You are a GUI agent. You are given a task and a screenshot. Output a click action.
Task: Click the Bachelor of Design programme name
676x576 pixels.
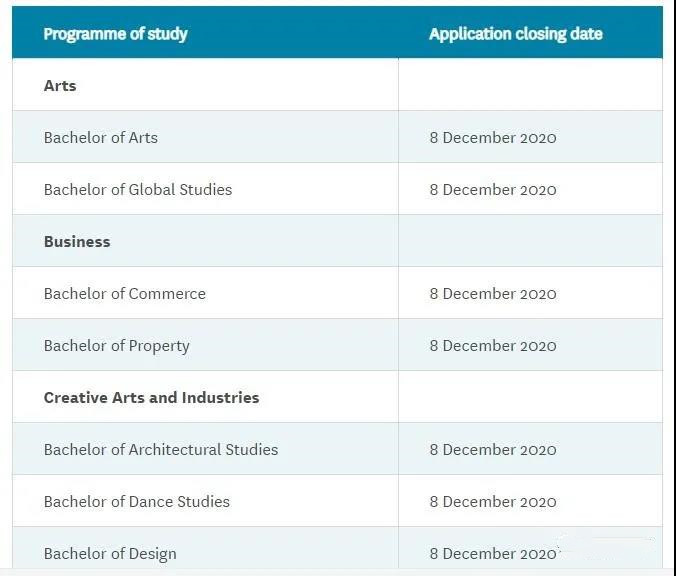110,554
